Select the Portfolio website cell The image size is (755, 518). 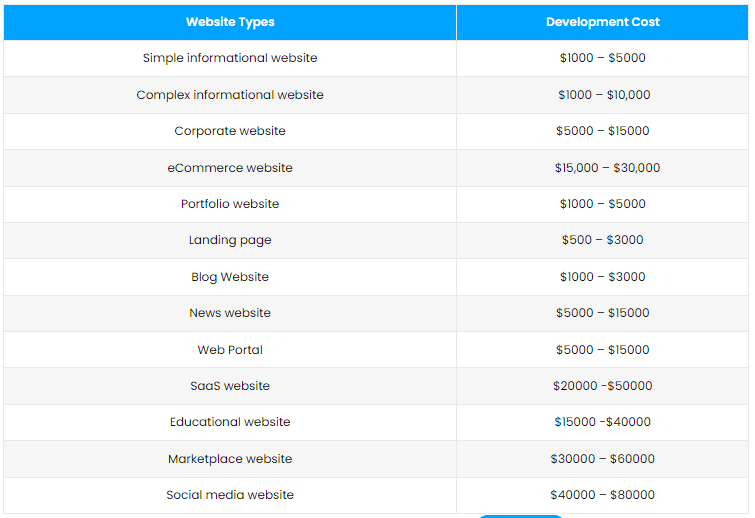[x=230, y=204]
